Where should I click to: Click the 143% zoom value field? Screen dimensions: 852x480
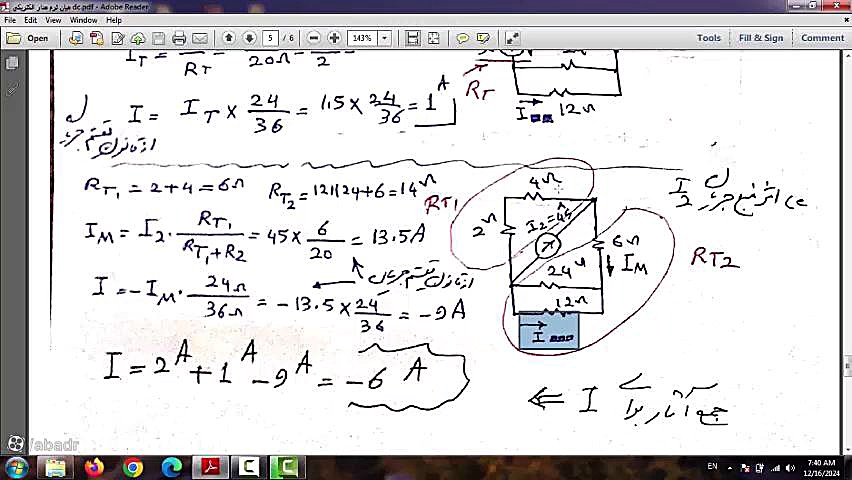point(362,38)
